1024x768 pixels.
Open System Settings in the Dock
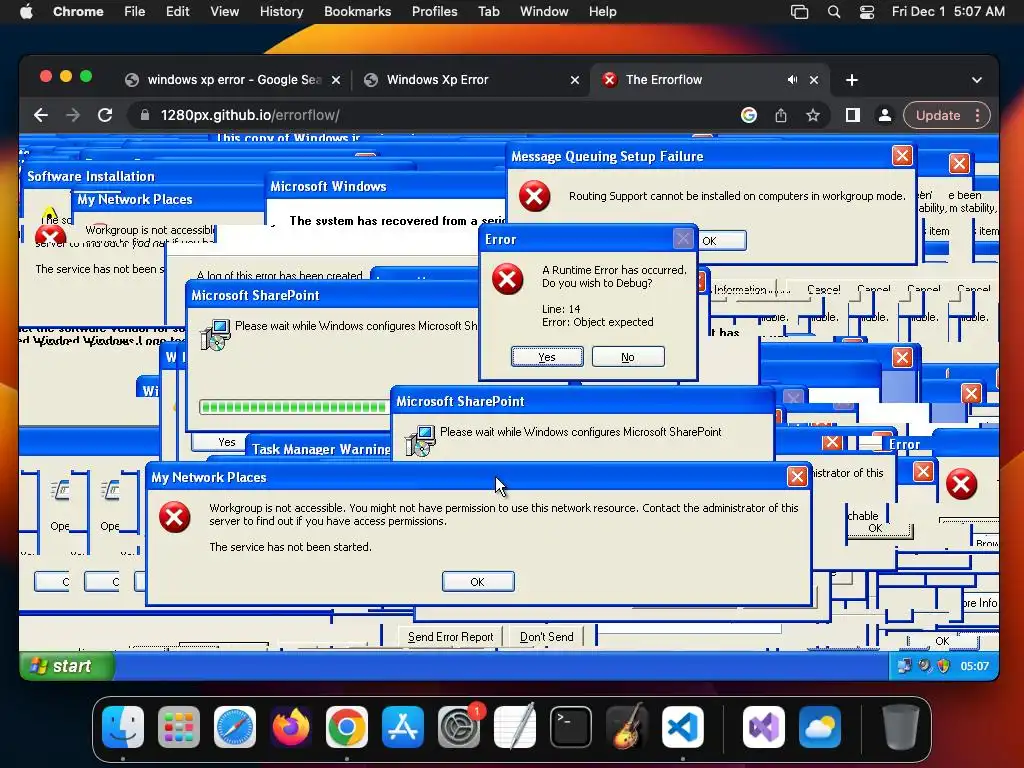point(458,727)
